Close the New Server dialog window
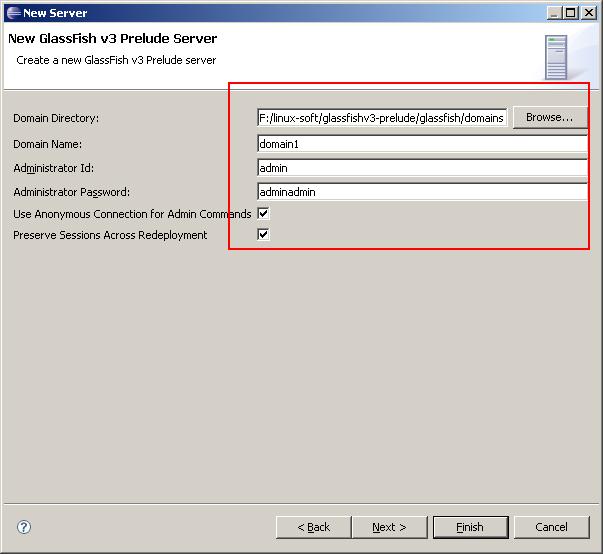This screenshot has width=603, height=554. 589,13
